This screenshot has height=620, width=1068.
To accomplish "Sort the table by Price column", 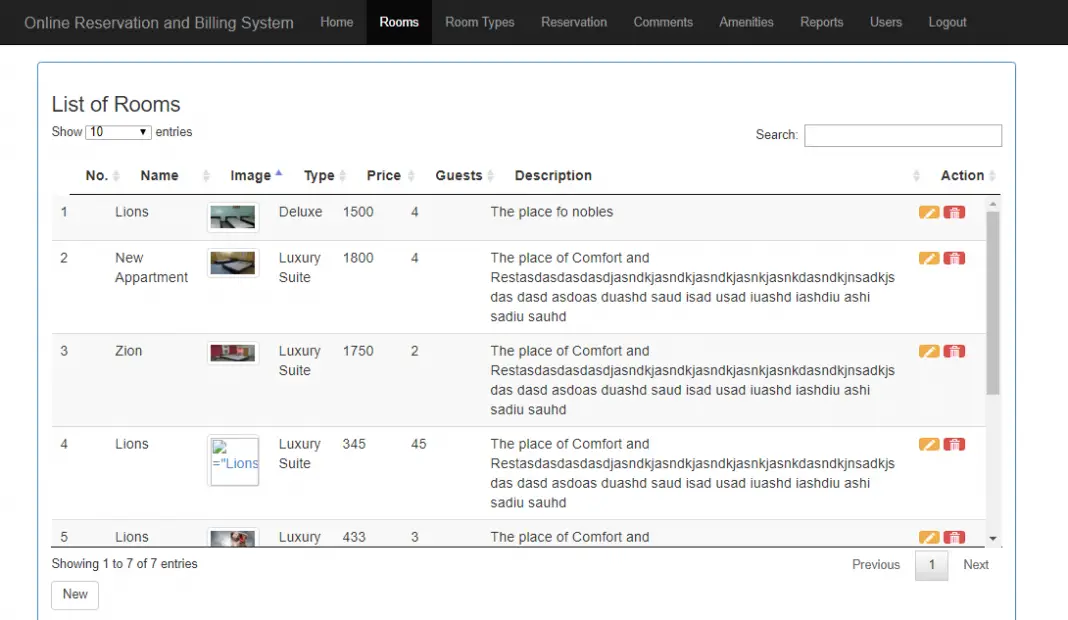I will click(x=384, y=176).
